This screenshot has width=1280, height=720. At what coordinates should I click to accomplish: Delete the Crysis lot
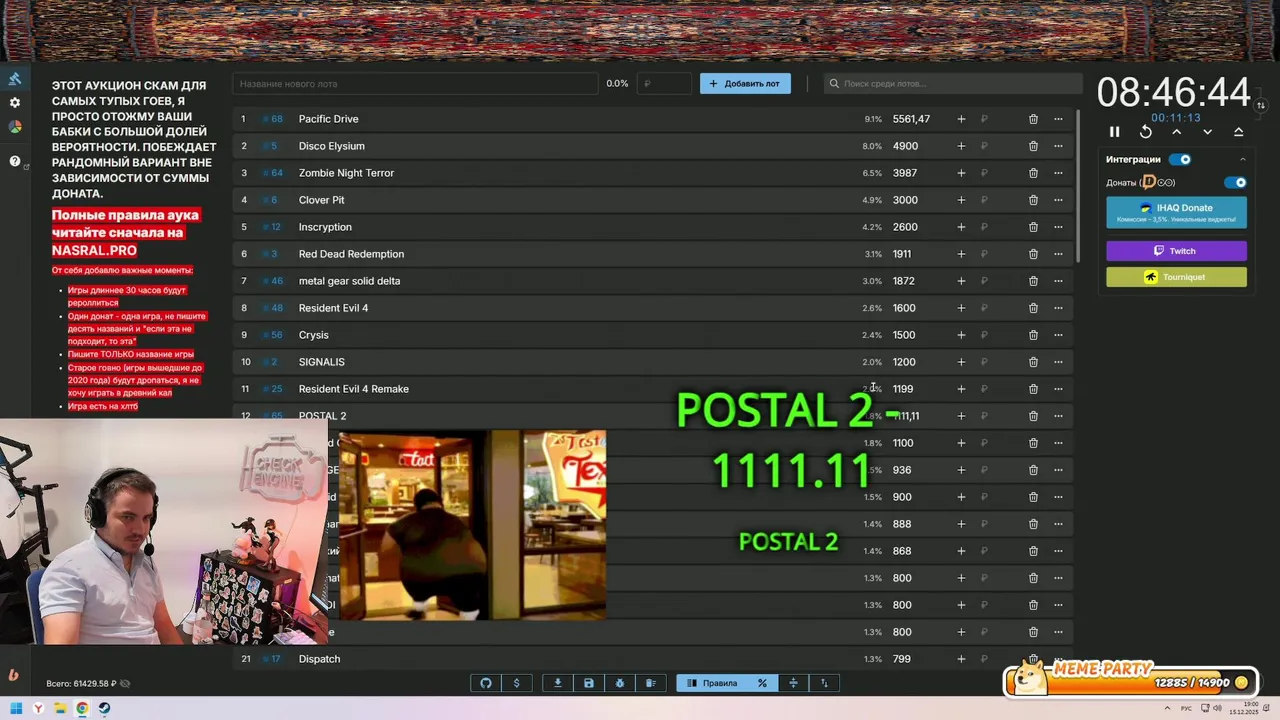coord(1033,335)
